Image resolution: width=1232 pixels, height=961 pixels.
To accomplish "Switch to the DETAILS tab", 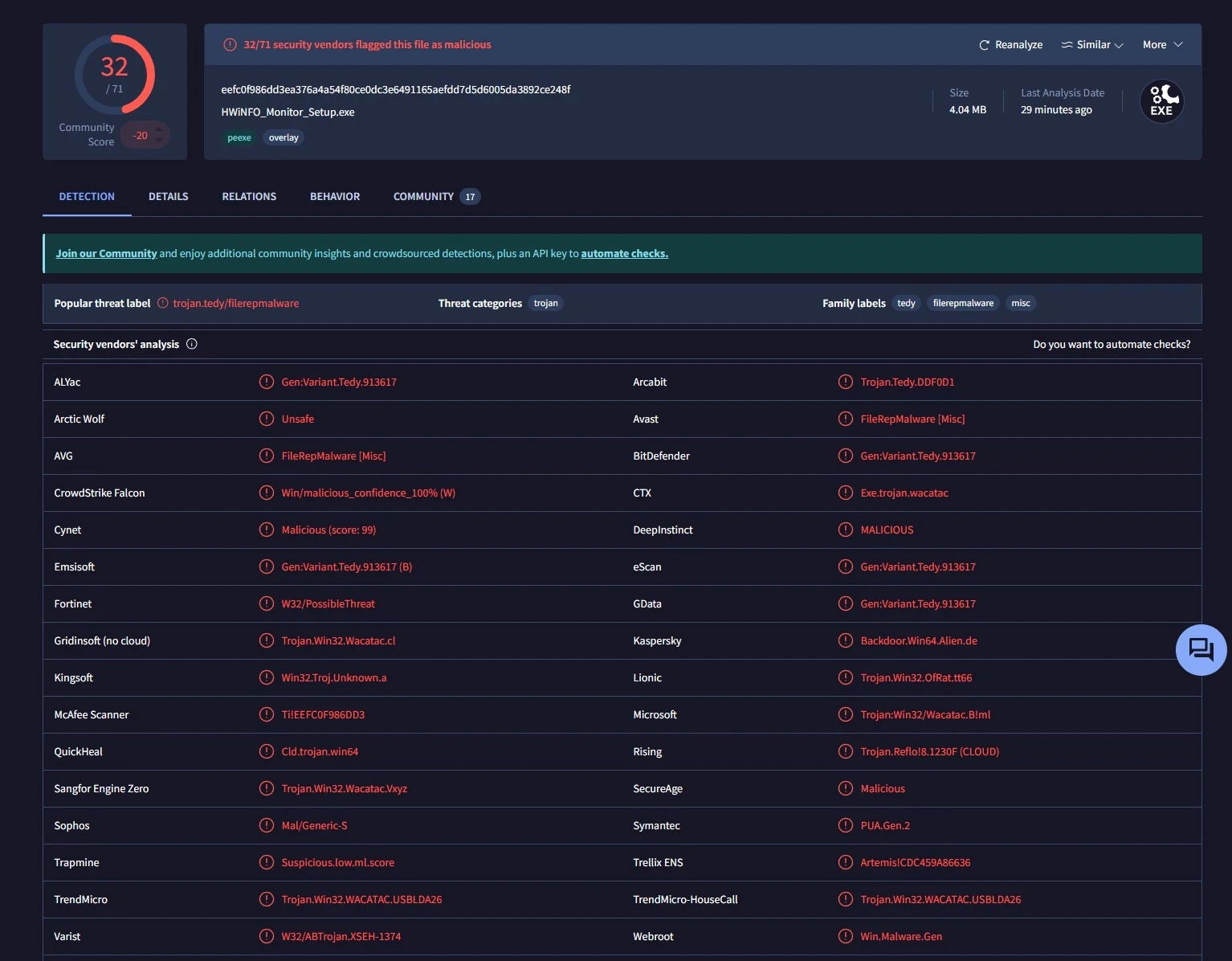I will tap(168, 196).
